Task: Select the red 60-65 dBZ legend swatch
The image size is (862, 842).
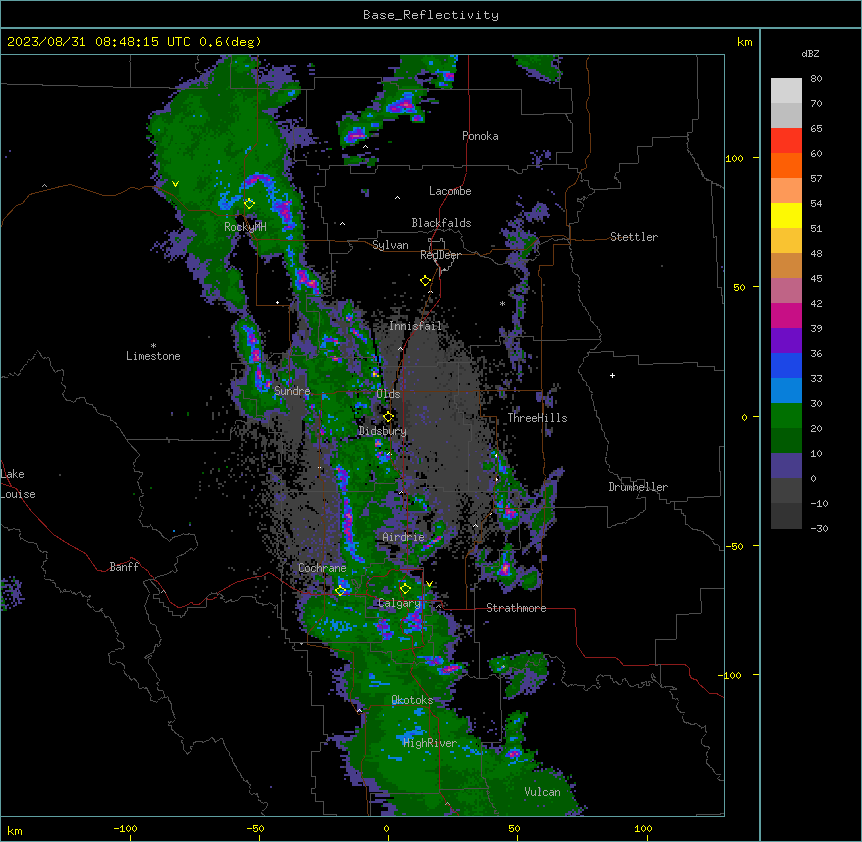Action: point(786,140)
